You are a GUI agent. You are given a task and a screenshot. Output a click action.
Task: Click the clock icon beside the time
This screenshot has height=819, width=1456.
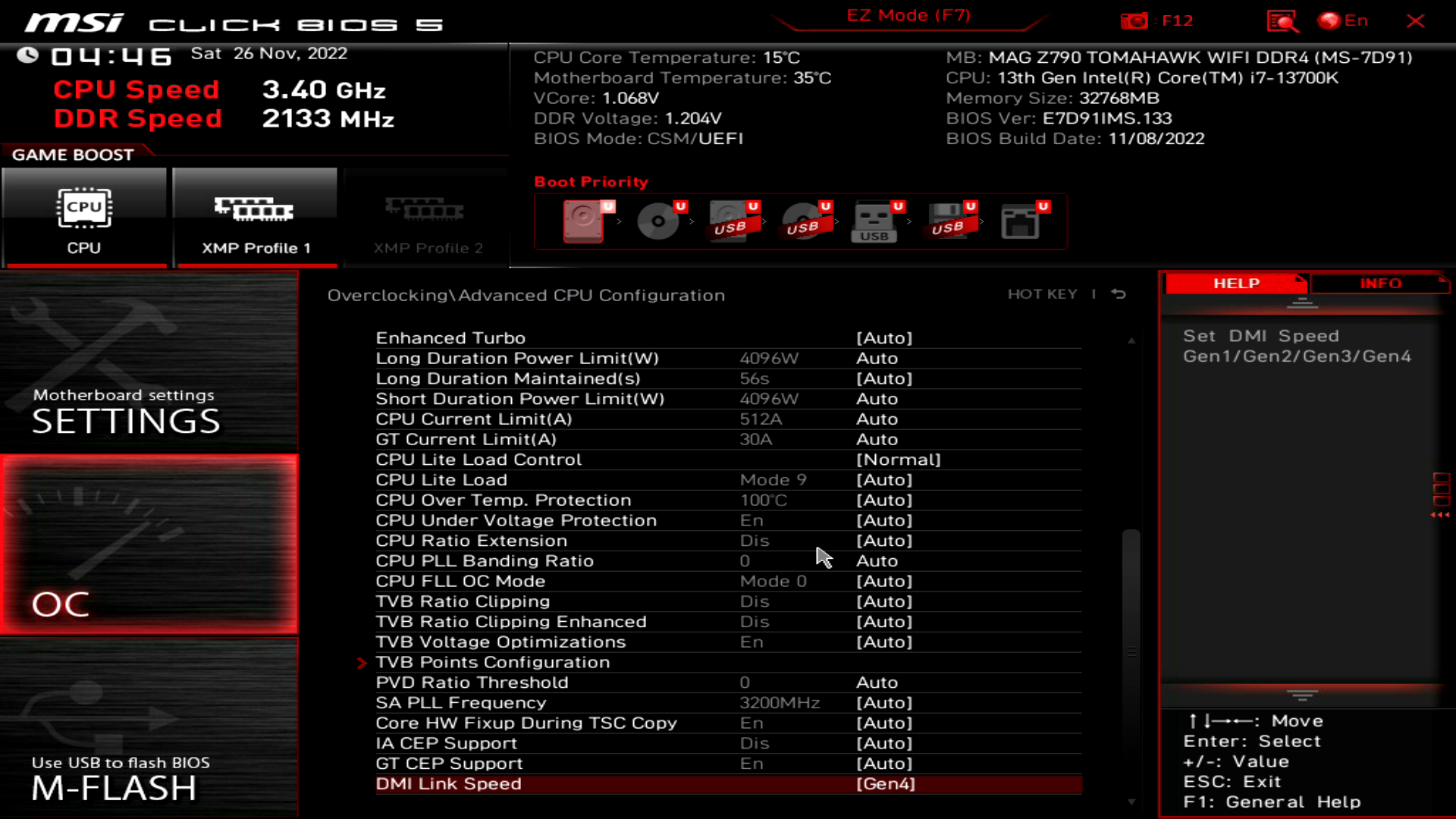tap(28, 55)
